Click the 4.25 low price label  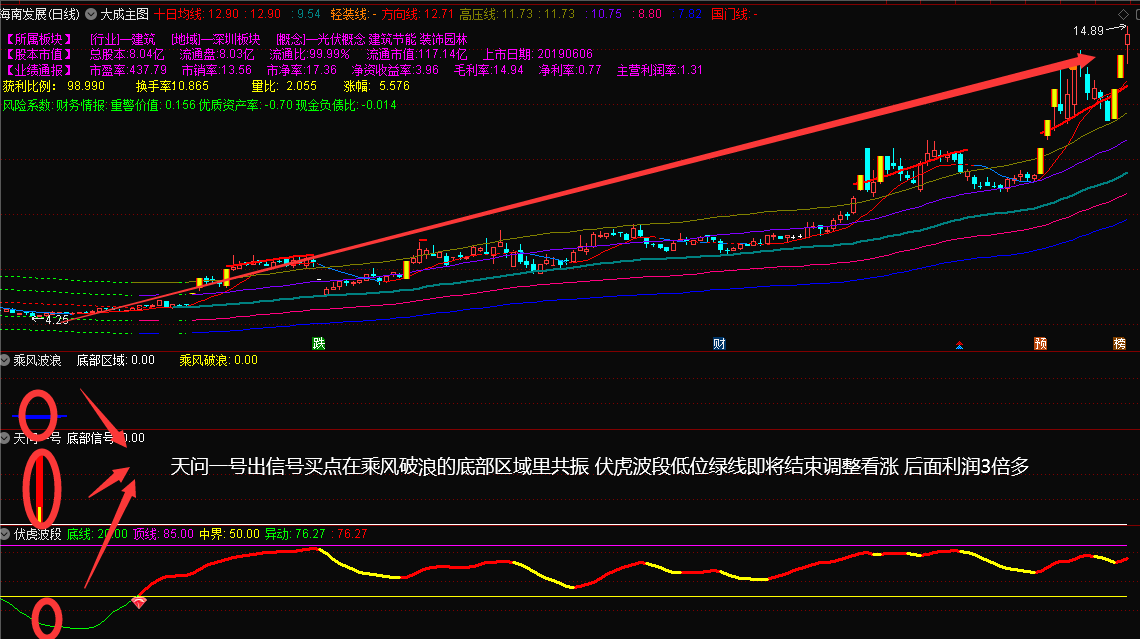(x=56, y=320)
